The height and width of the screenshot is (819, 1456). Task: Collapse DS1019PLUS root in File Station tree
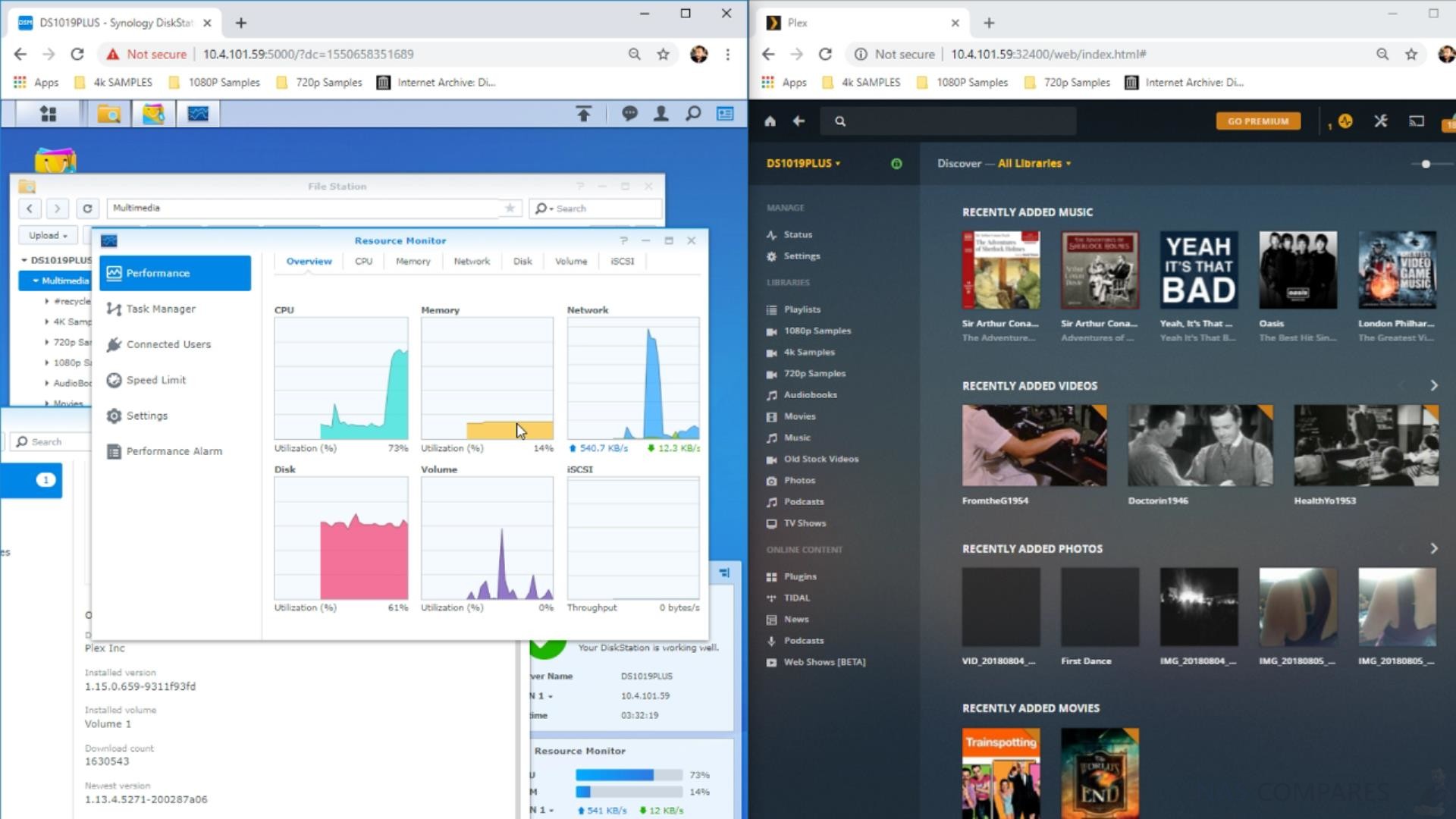click(x=24, y=260)
